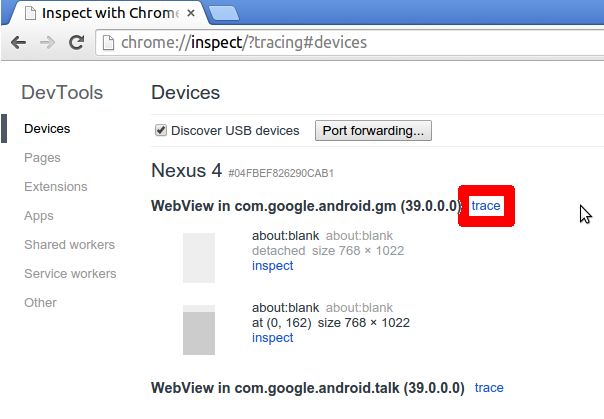Click the detached page thumbnail
This screenshot has height=419, width=604.
[x=199, y=258]
